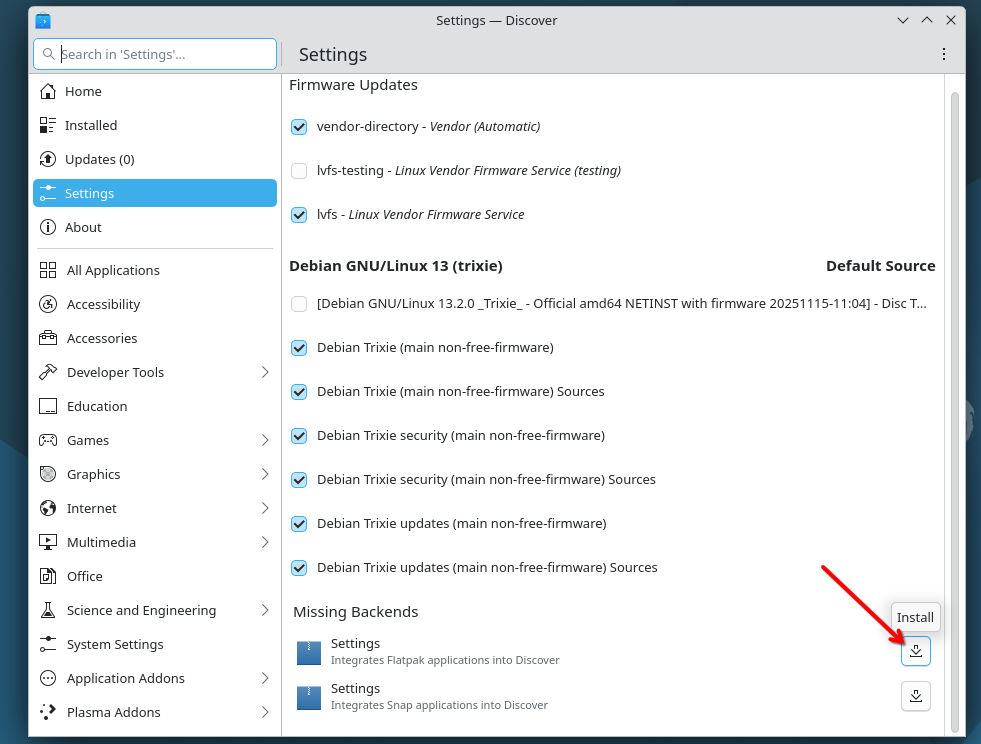Select the Application Addons entry

pyautogui.click(x=125, y=678)
